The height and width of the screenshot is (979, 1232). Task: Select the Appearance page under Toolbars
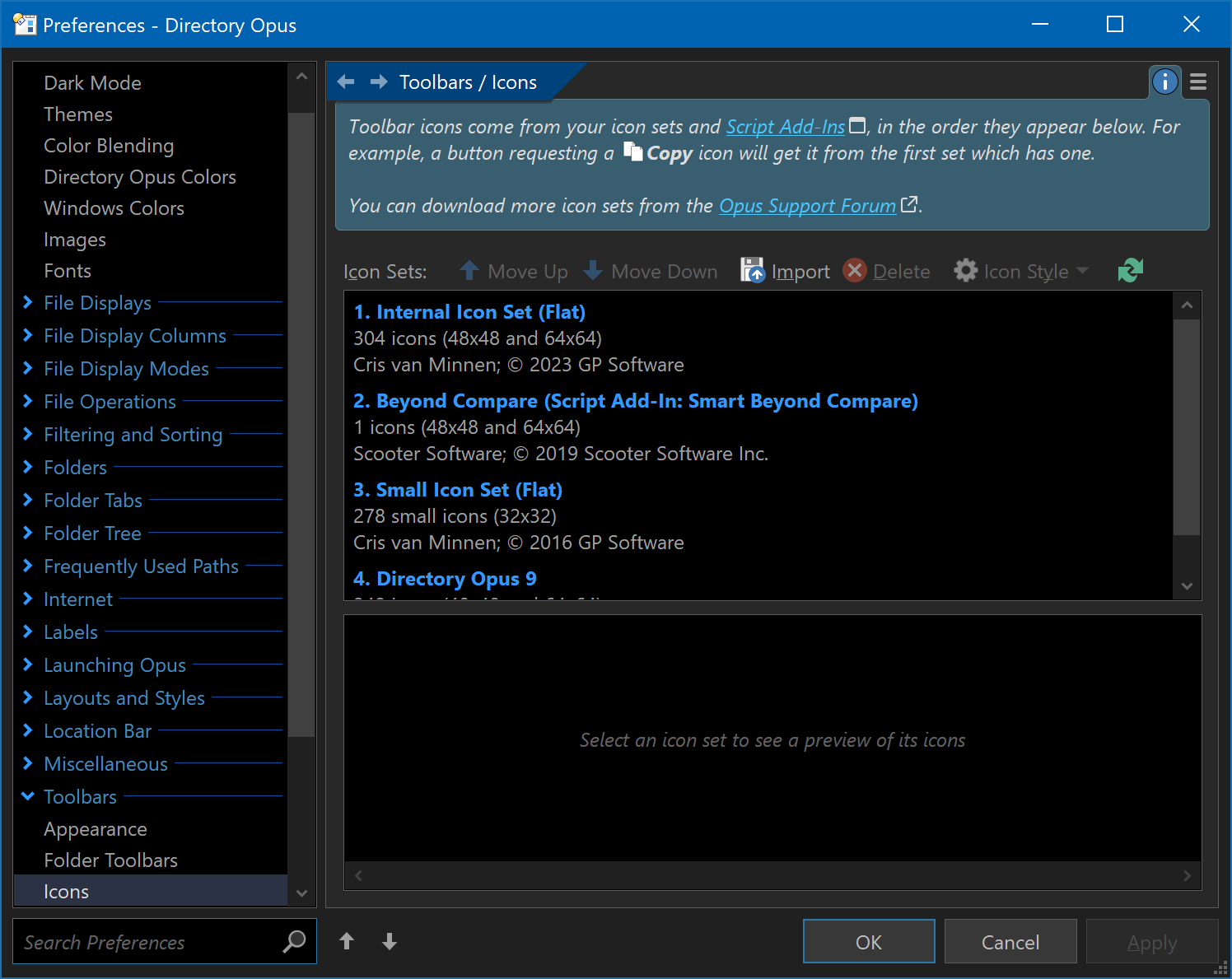(x=96, y=829)
